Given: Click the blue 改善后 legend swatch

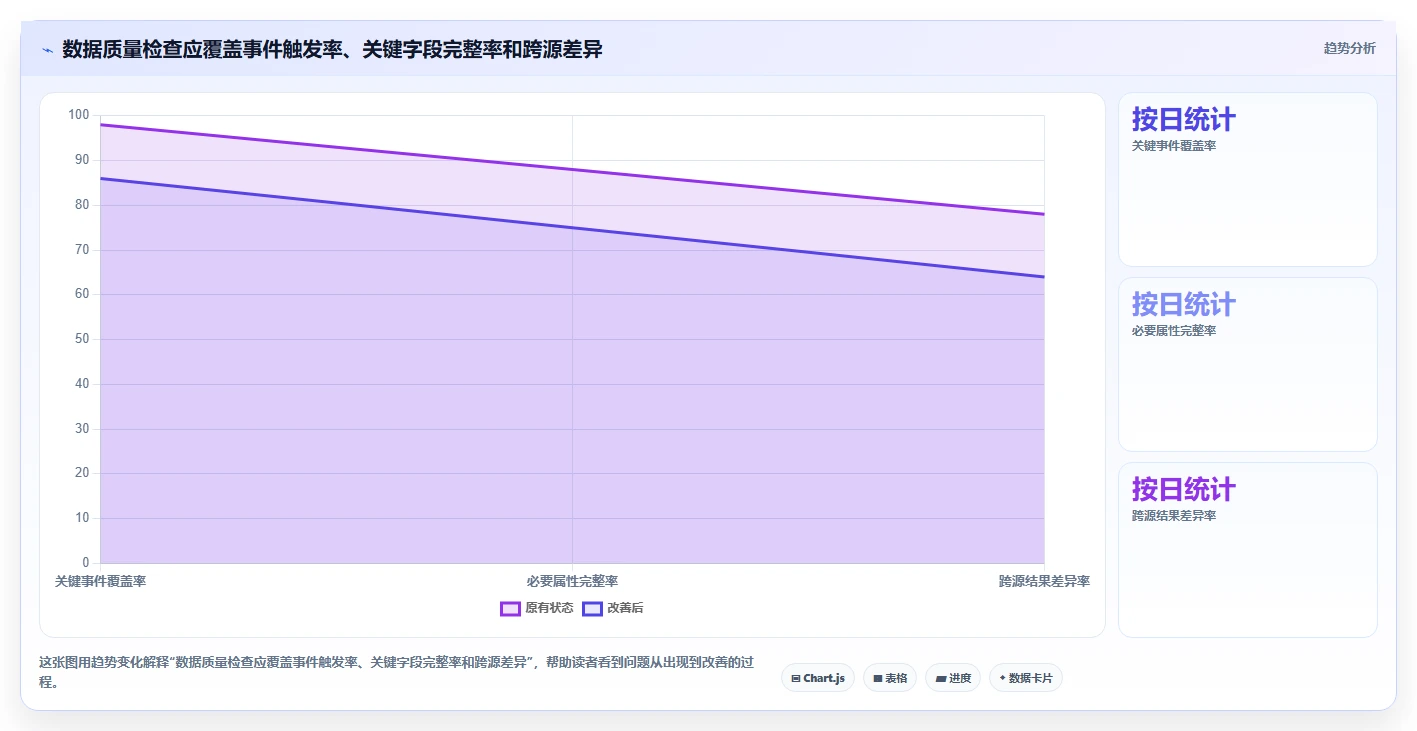Looking at the screenshot, I should pos(592,609).
